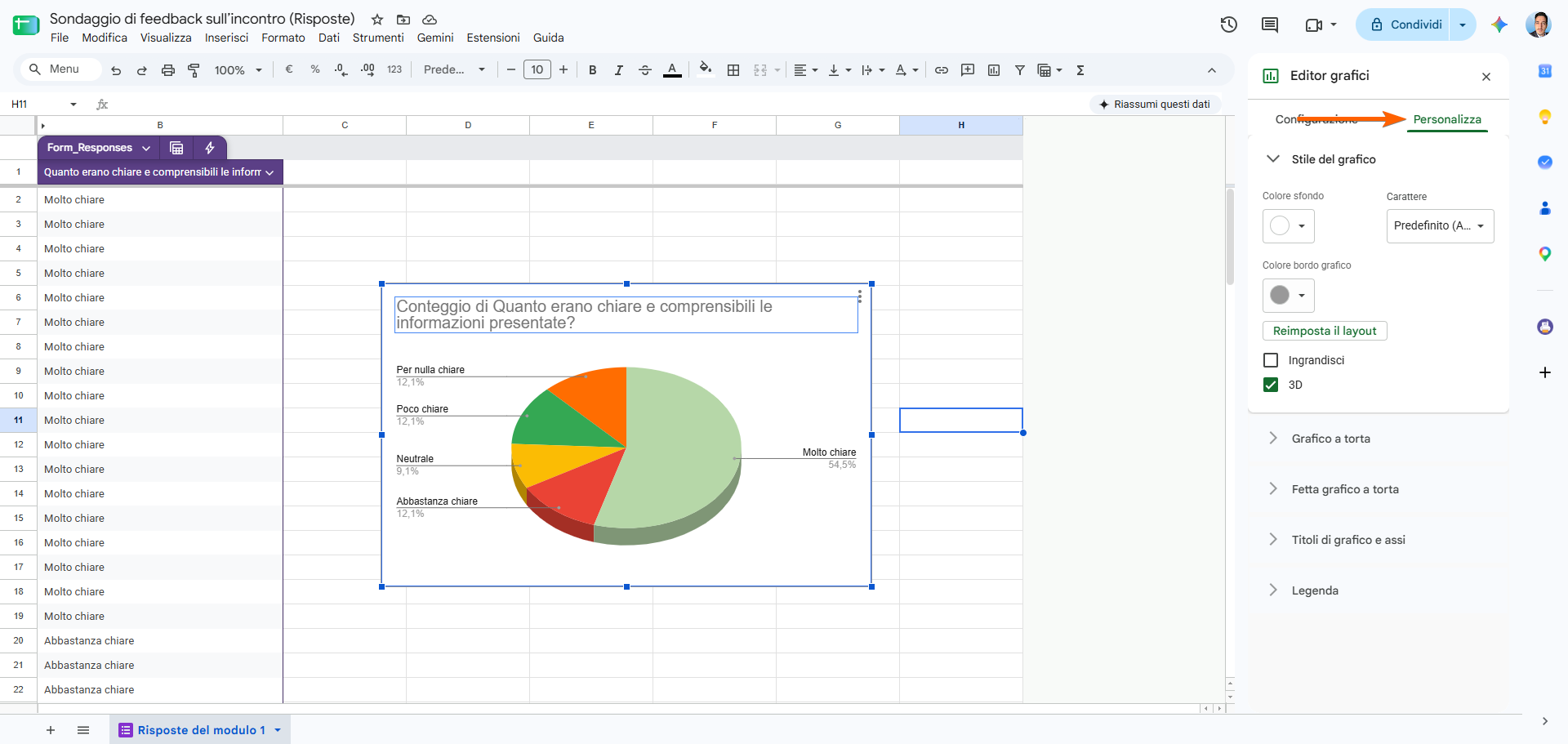
Task: Uncheck the 3D checkbox
Action: click(x=1271, y=385)
